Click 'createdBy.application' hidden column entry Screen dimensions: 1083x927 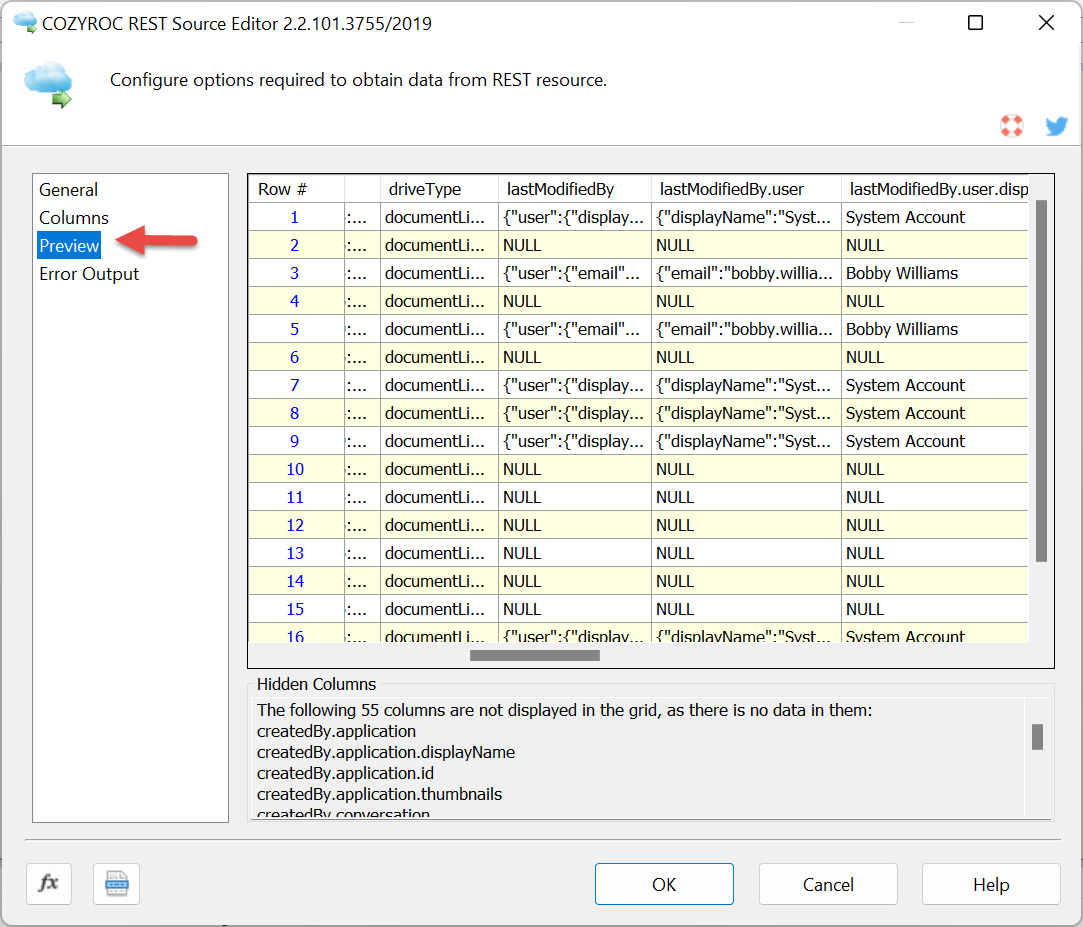[336, 732]
